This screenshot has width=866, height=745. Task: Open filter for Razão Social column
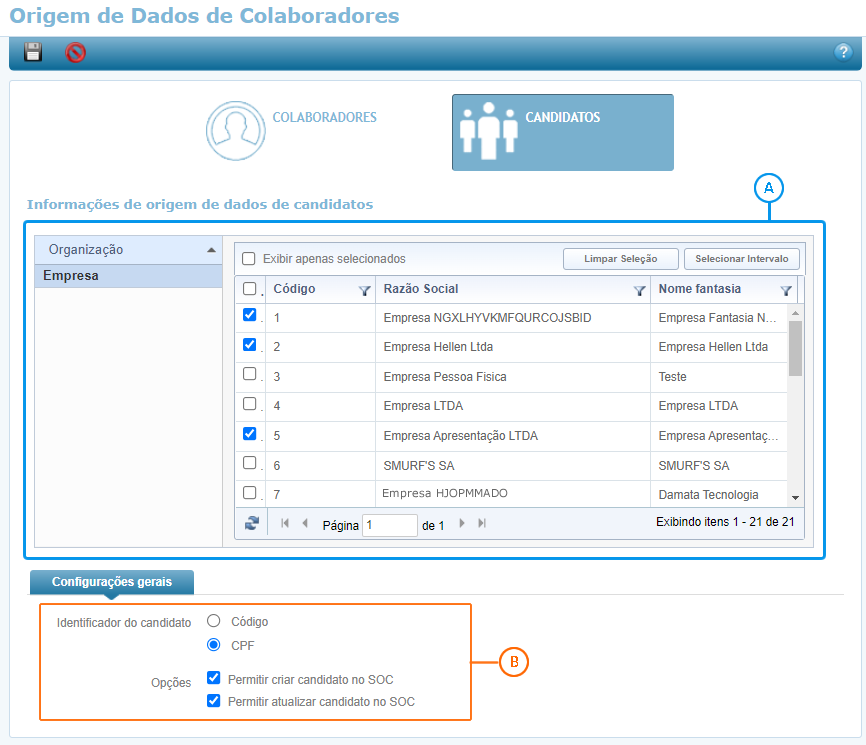[x=639, y=290]
